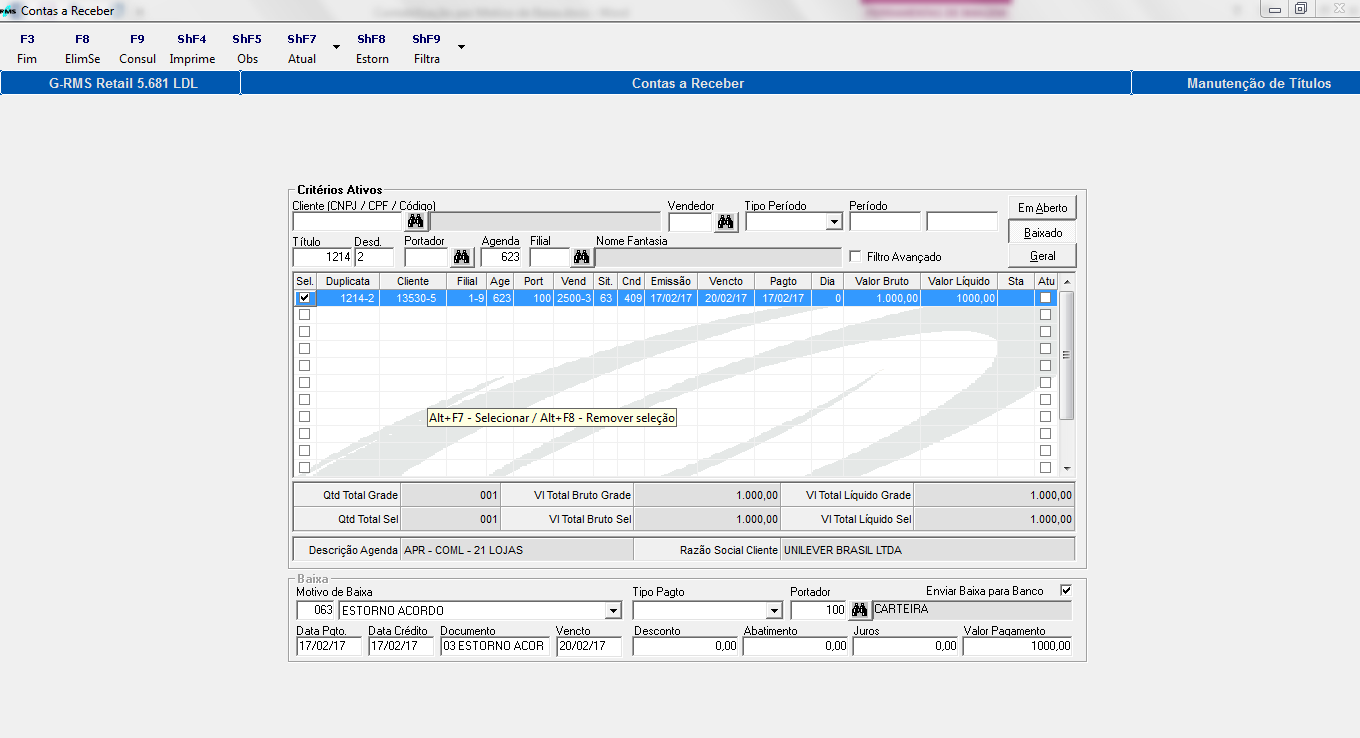Open the Tipo Período dropdown
Image resolution: width=1360 pixels, height=738 pixels.
(x=834, y=222)
